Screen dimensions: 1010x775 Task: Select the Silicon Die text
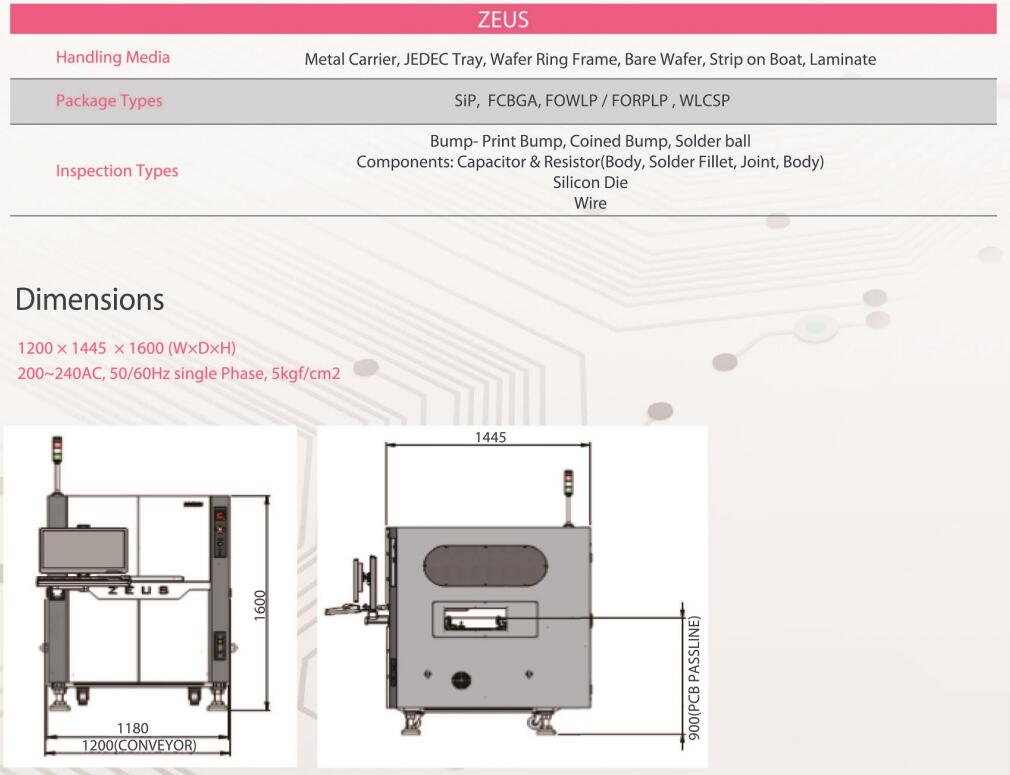click(x=590, y=182)
